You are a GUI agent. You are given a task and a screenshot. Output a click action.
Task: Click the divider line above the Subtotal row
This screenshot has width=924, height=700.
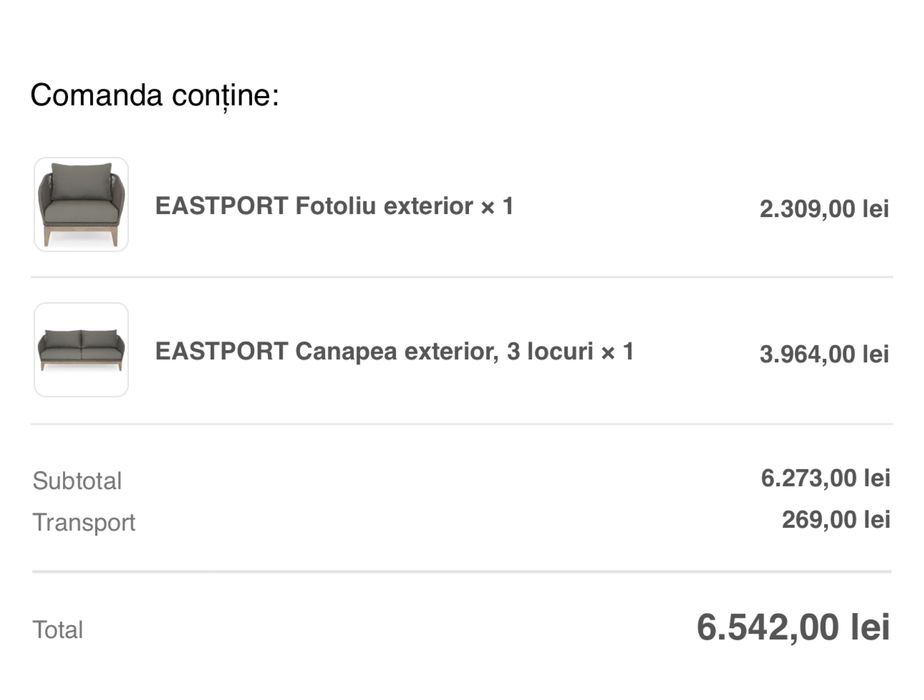coord(461,424)
